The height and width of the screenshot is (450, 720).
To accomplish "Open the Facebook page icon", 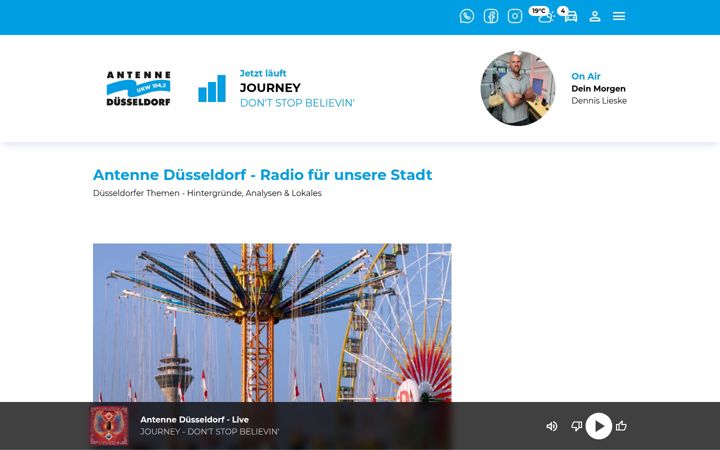I will (491, 16).
